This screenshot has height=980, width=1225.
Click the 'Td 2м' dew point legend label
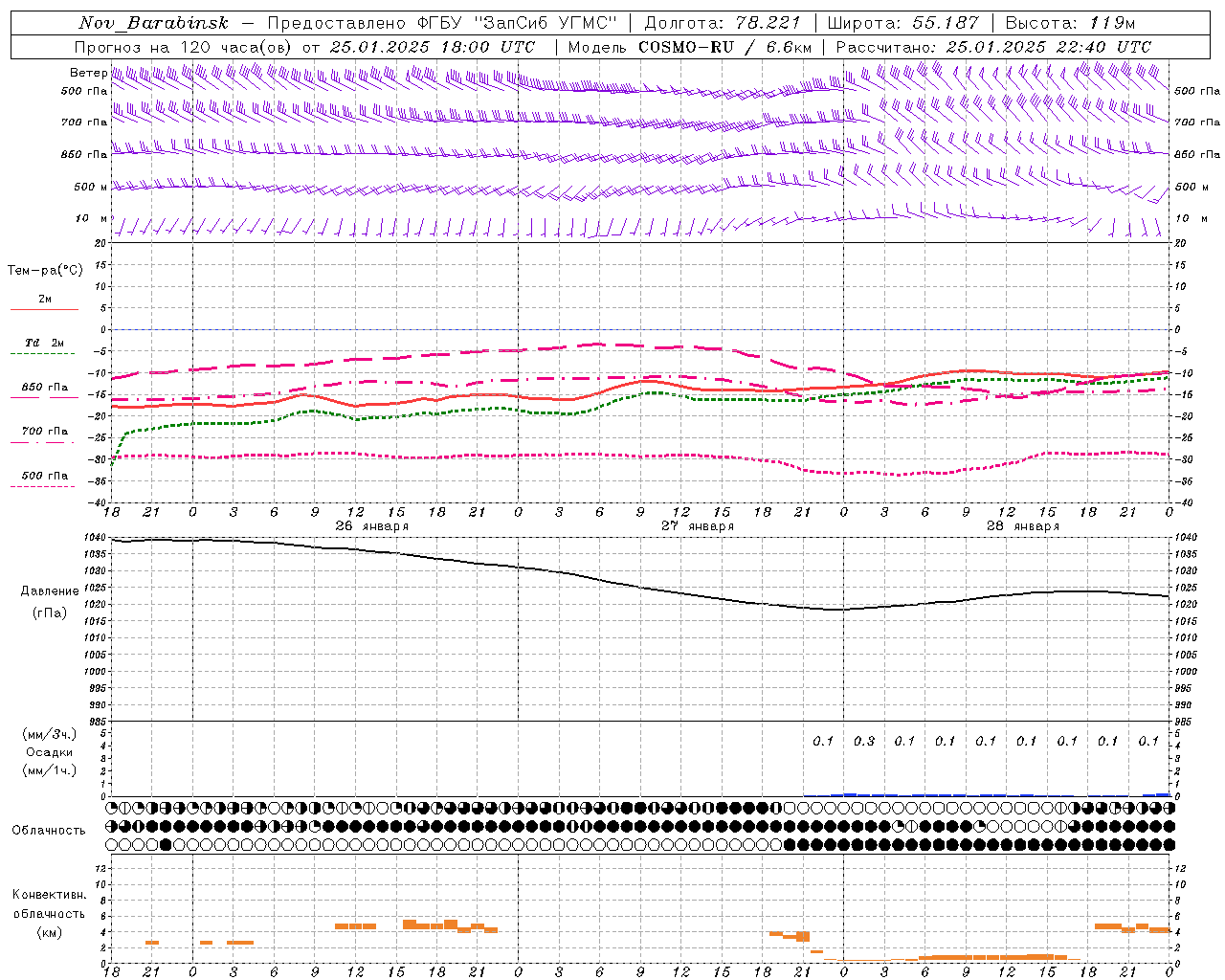coord(44,343)
